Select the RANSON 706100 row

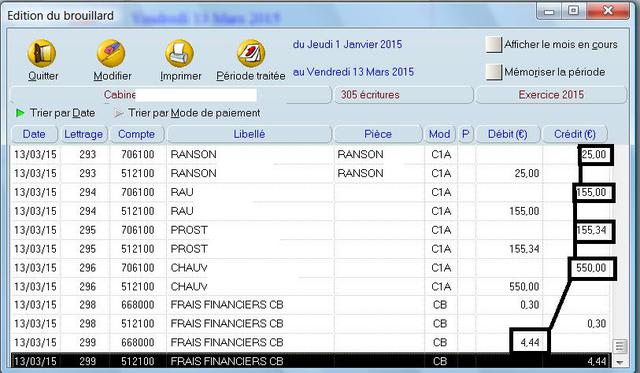pyautogui.click(x=310, y=154)
